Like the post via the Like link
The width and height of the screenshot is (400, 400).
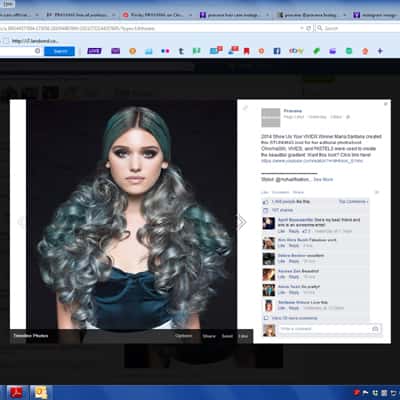(265, 192)
